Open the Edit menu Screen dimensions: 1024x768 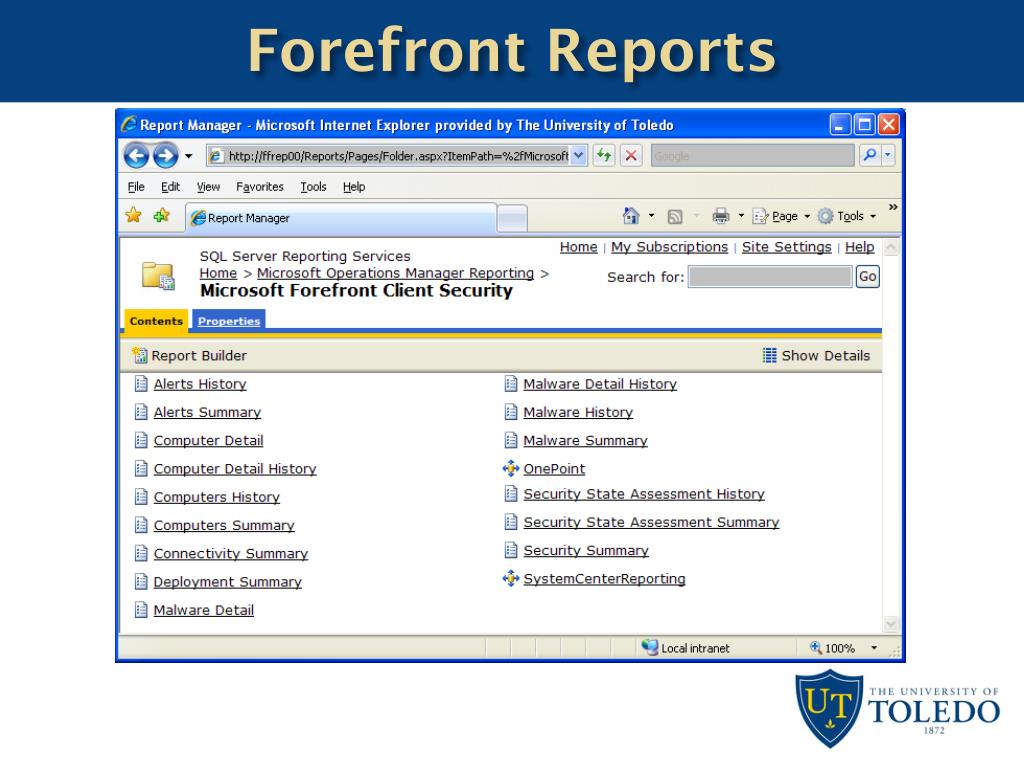[170, 187]
